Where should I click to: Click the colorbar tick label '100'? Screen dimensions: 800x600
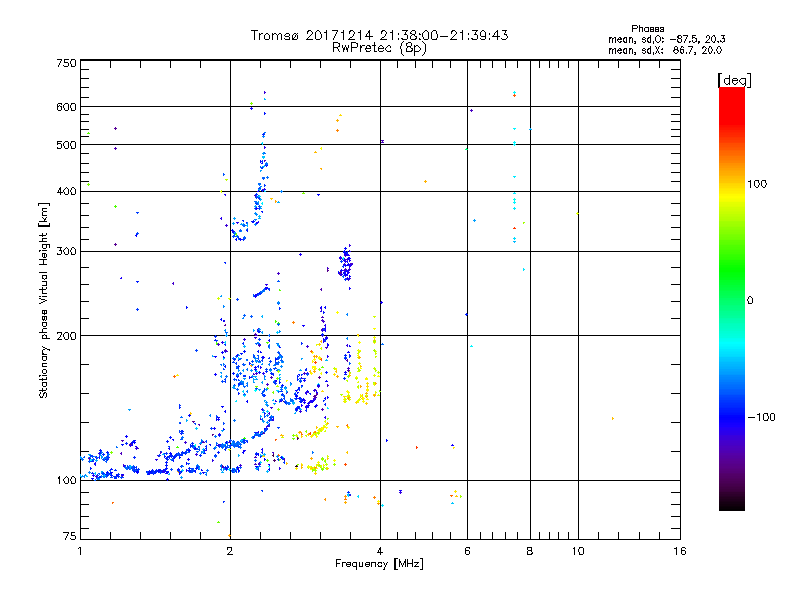(x=757, y=184)
